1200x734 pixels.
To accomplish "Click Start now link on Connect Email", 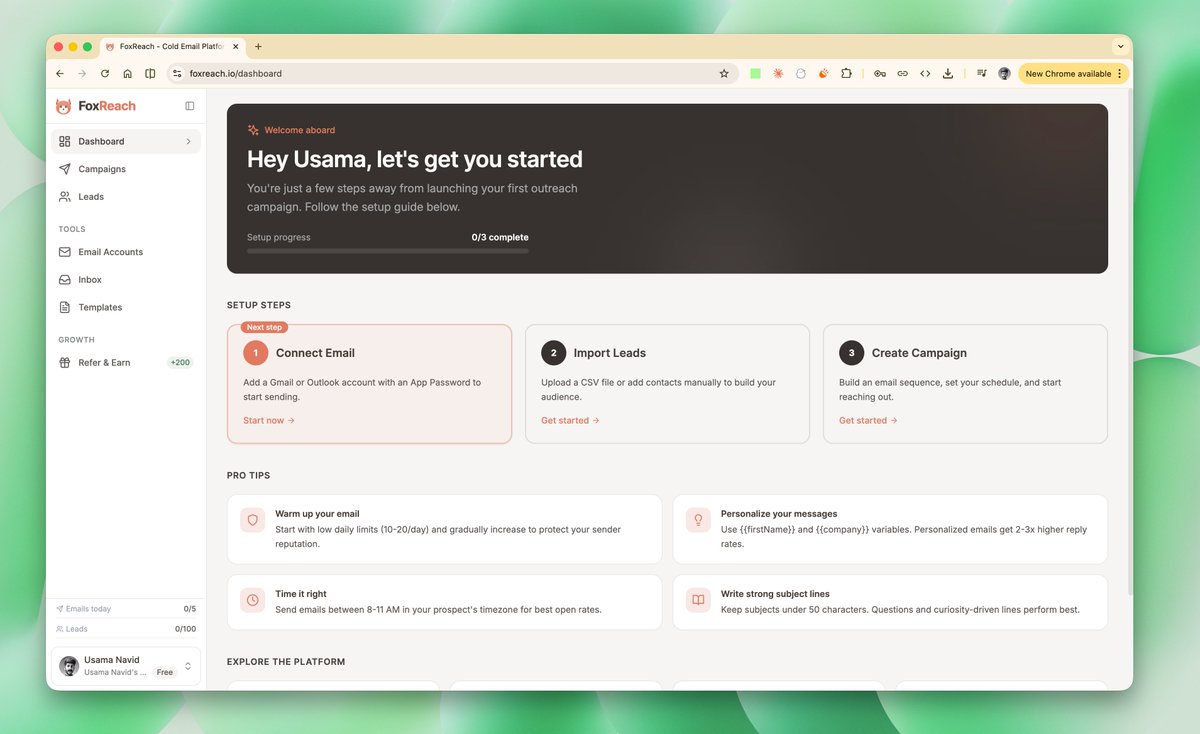I will (x=269, y=421).
